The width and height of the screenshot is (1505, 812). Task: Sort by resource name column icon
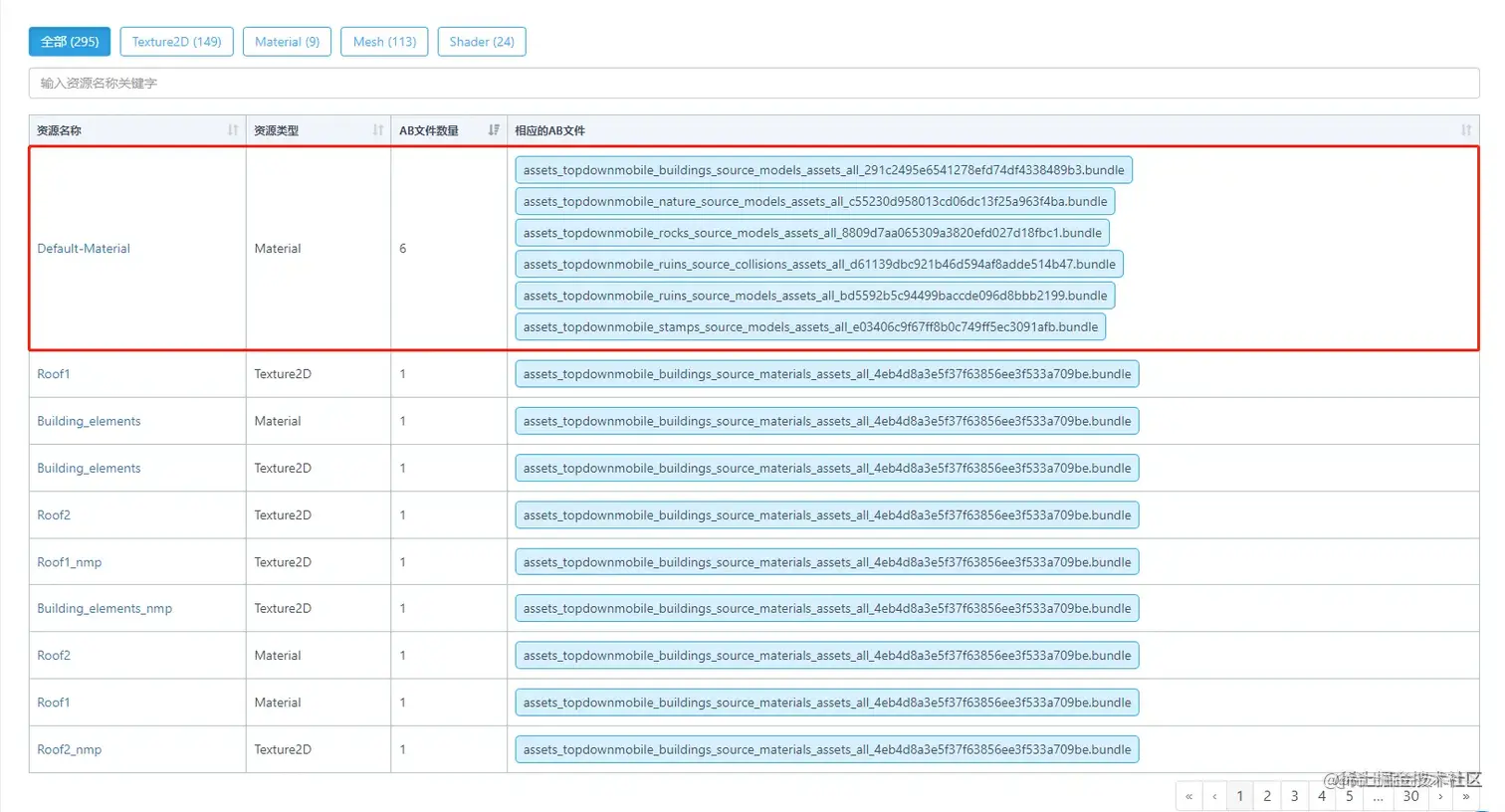[x=233, y=130]
